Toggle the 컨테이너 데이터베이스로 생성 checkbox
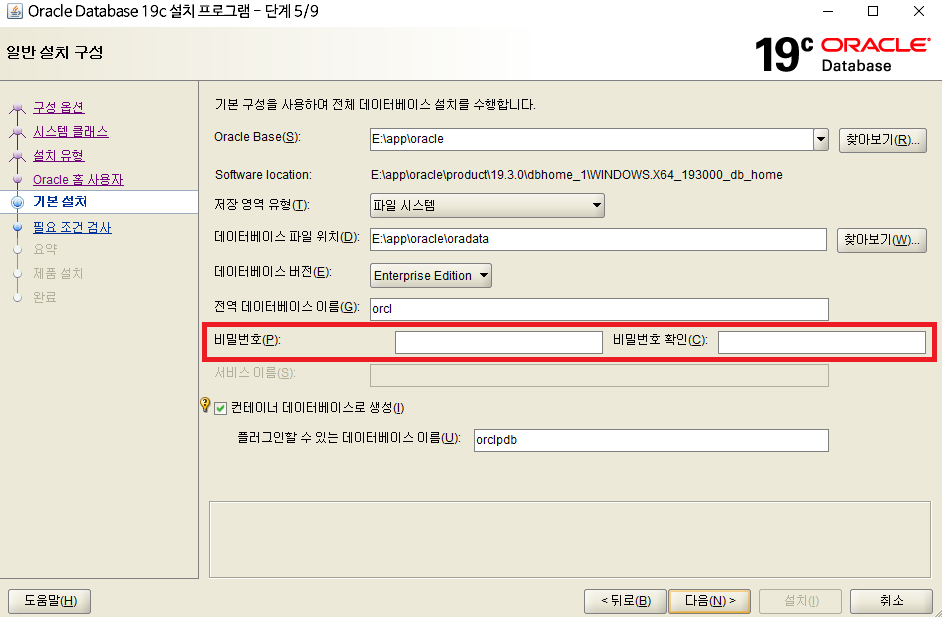 (220, 409)
